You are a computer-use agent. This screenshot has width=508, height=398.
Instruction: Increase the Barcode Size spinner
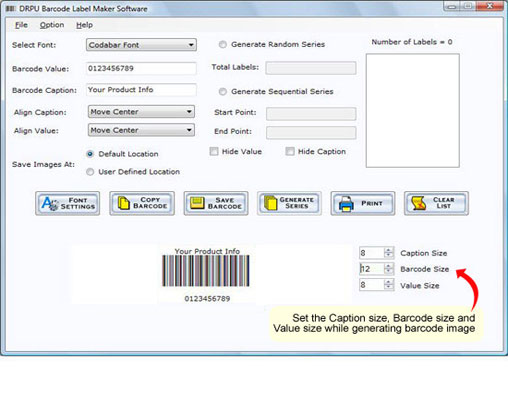388,266
